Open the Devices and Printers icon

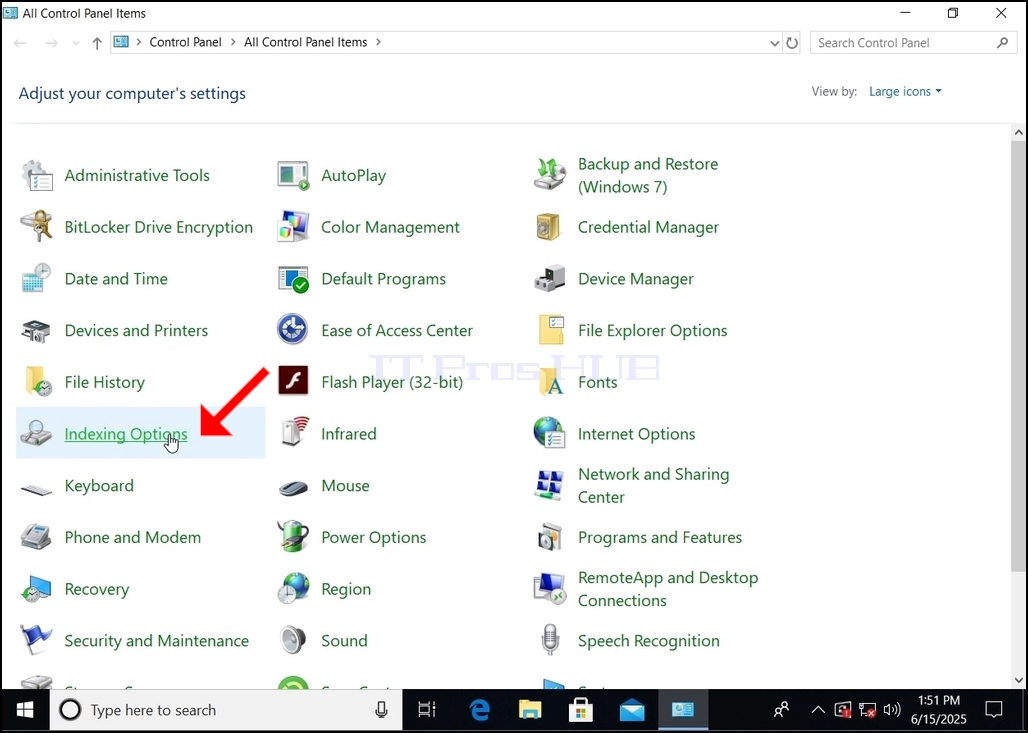37,330
